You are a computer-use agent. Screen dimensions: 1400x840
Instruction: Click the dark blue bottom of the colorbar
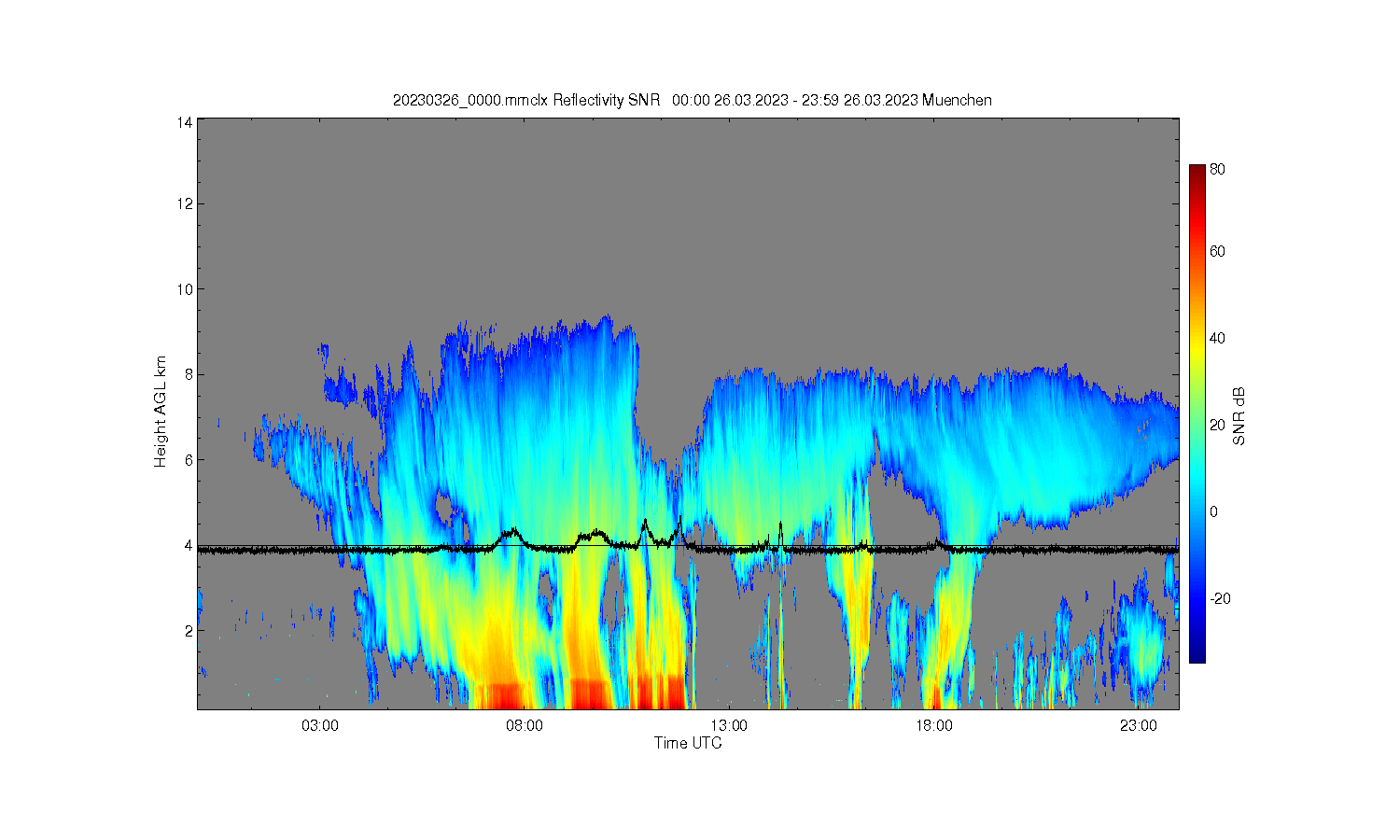click(1197, 653)
